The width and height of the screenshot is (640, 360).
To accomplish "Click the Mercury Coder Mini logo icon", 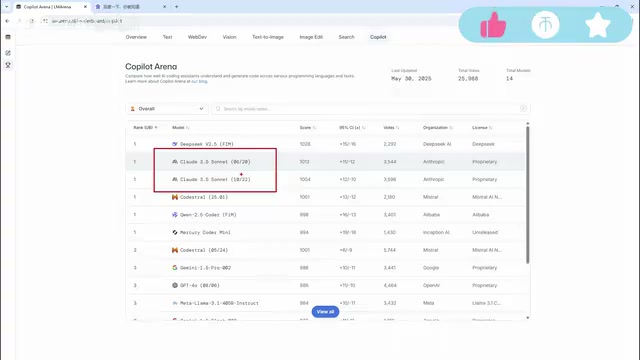I will tap(175, 232).
